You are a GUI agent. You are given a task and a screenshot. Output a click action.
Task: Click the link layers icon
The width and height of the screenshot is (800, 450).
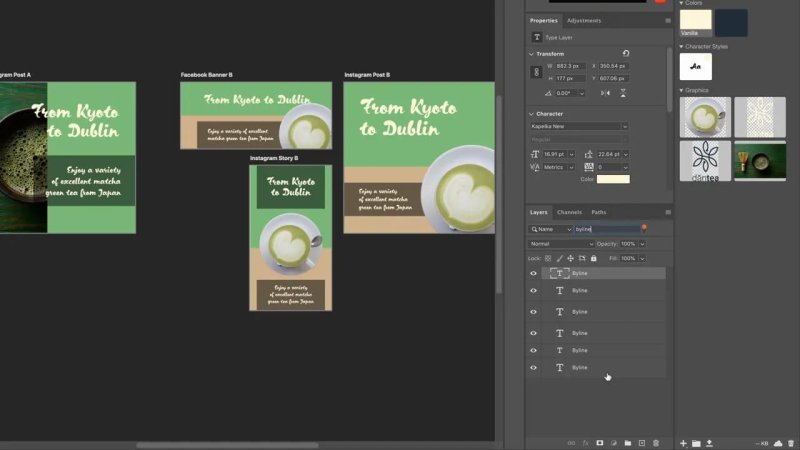571,443
